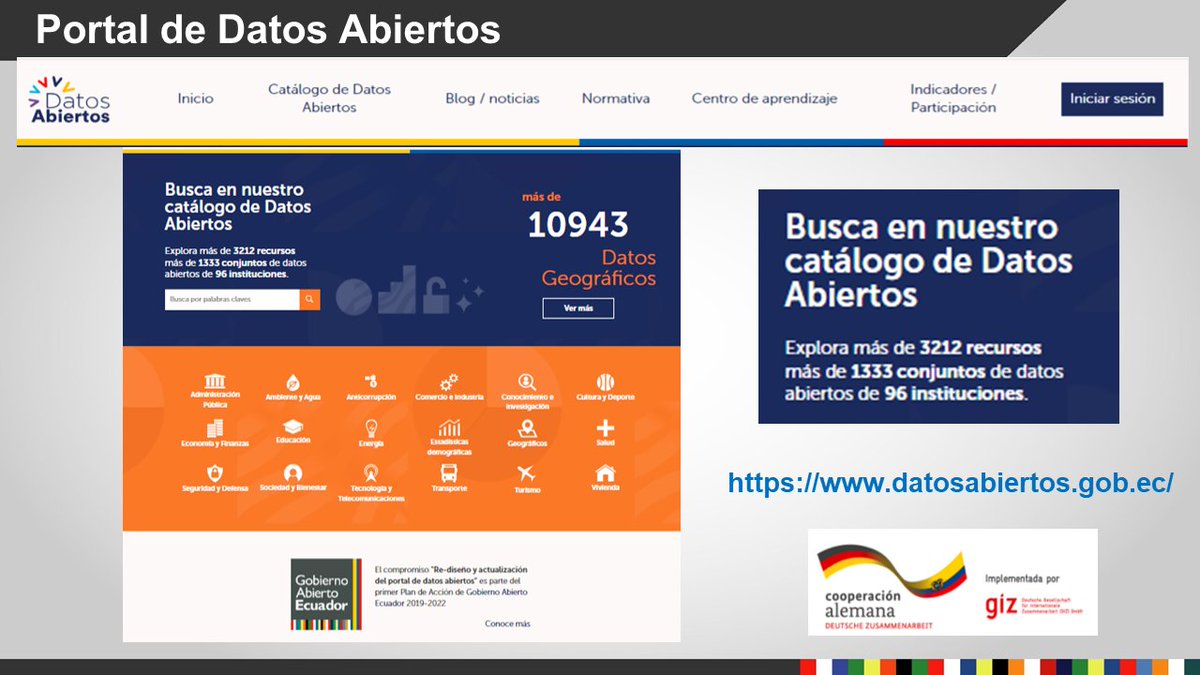Open the datosabiertos.gob.ec URL link
Image resolution: width=1200 pixels, height=675 pixels.
pos(950,484)
